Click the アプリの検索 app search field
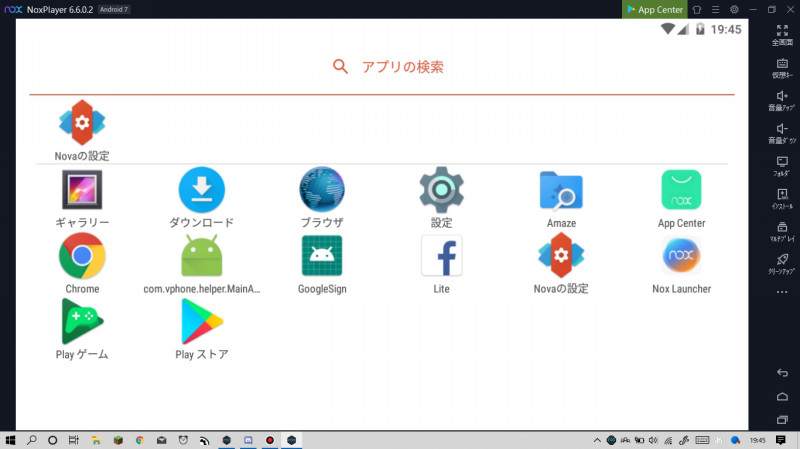Image resolution: width=800 pixels, height=449 pixels. coord(382,67)
